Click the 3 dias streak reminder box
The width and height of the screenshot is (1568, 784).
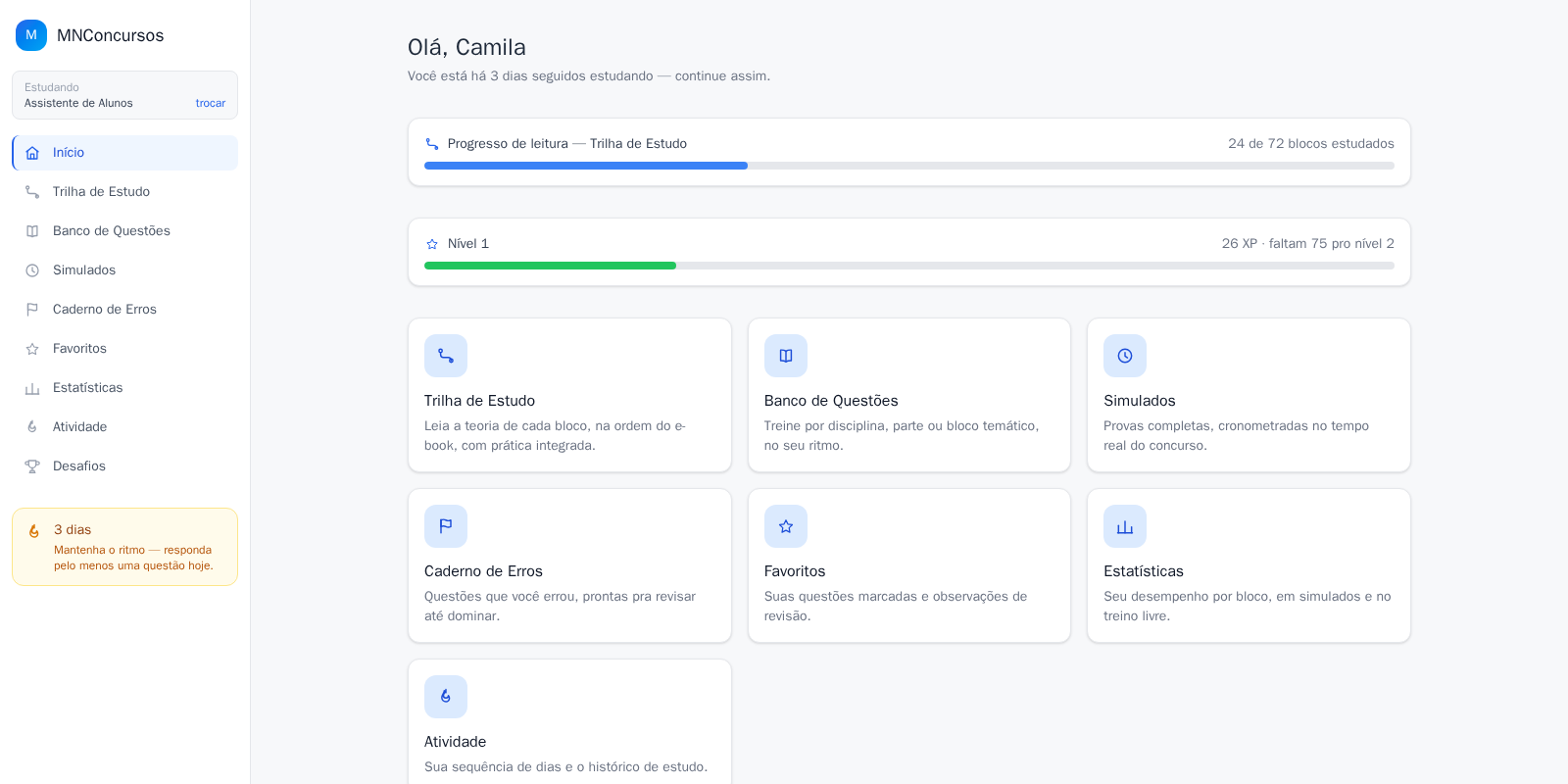tap(124, 547)
